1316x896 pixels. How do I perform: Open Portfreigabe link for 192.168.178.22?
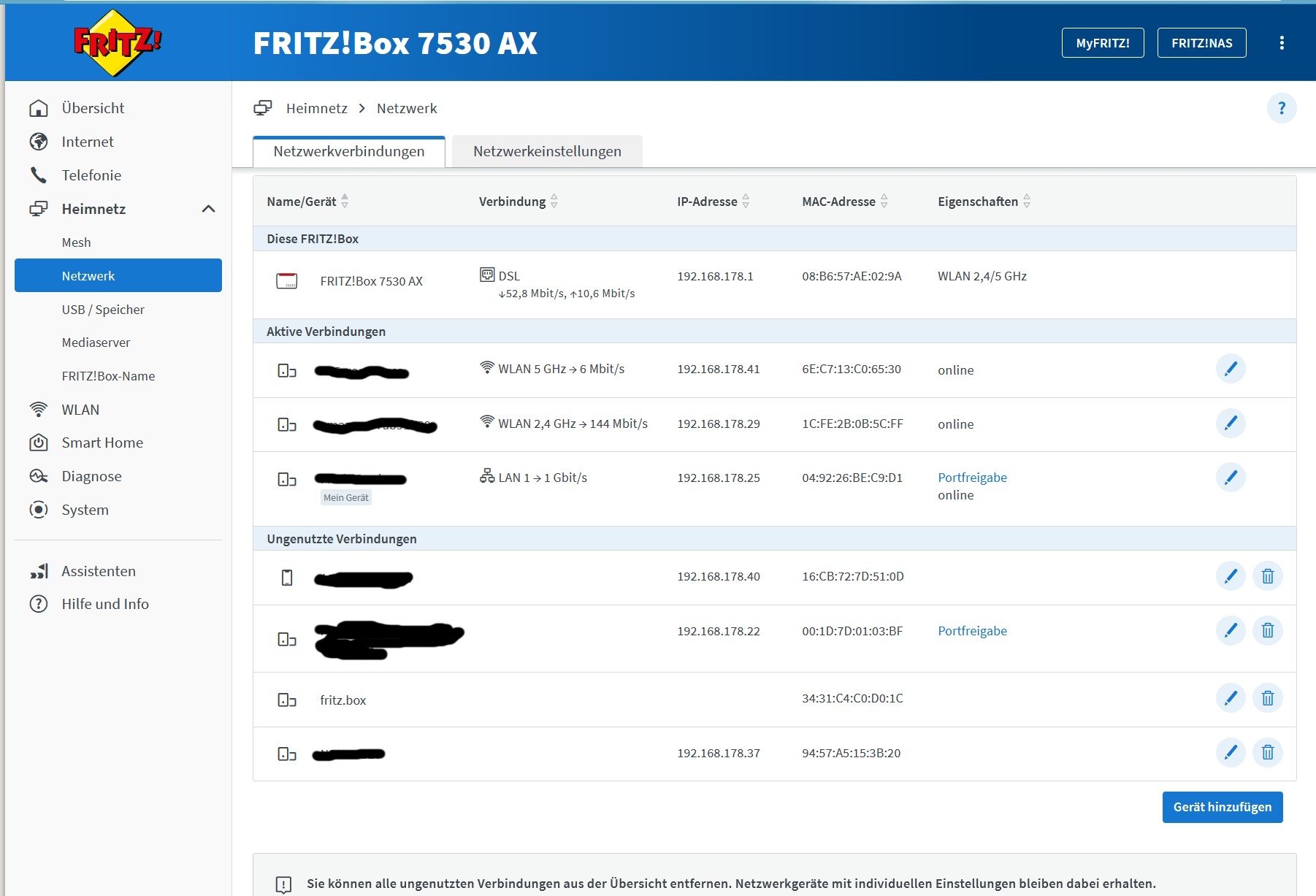tap(972, 631)
